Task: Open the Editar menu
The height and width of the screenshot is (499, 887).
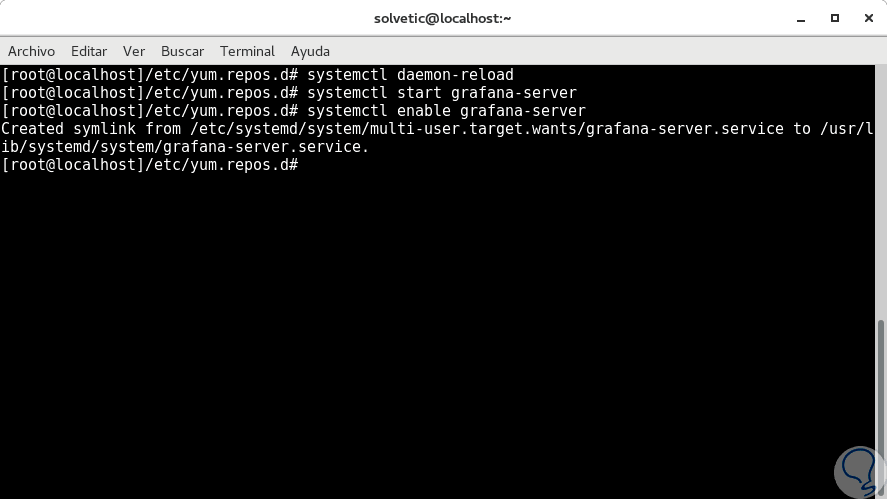Action: click(x=89, y=51)
